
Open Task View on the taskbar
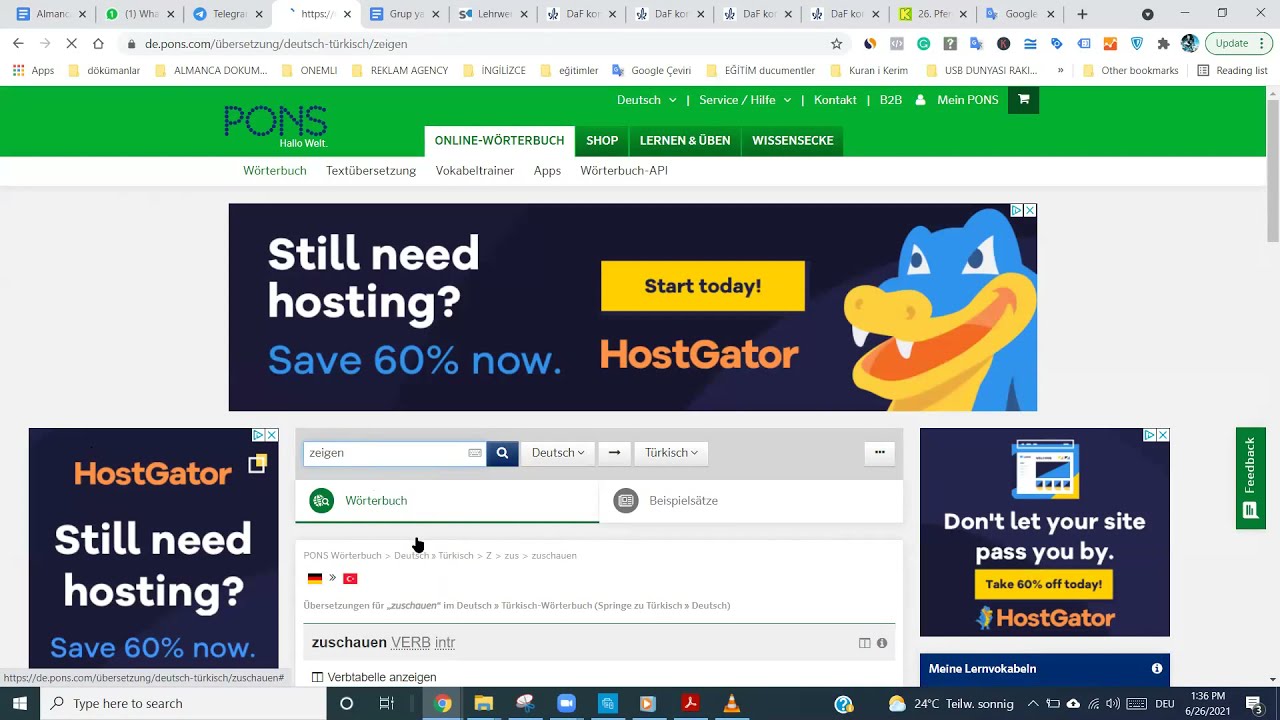pyautogui.click(x=386, y=704)
